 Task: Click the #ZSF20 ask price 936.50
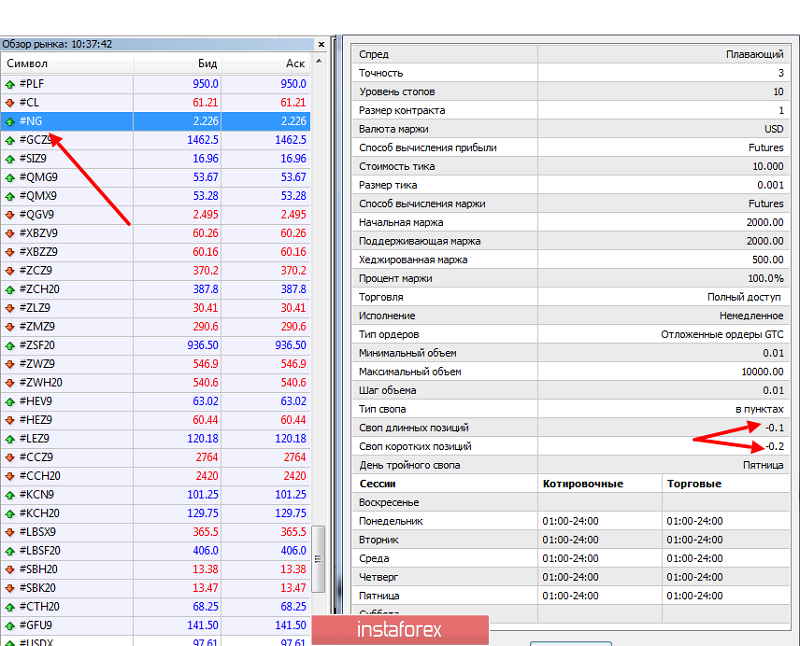[x=291, y=345]
